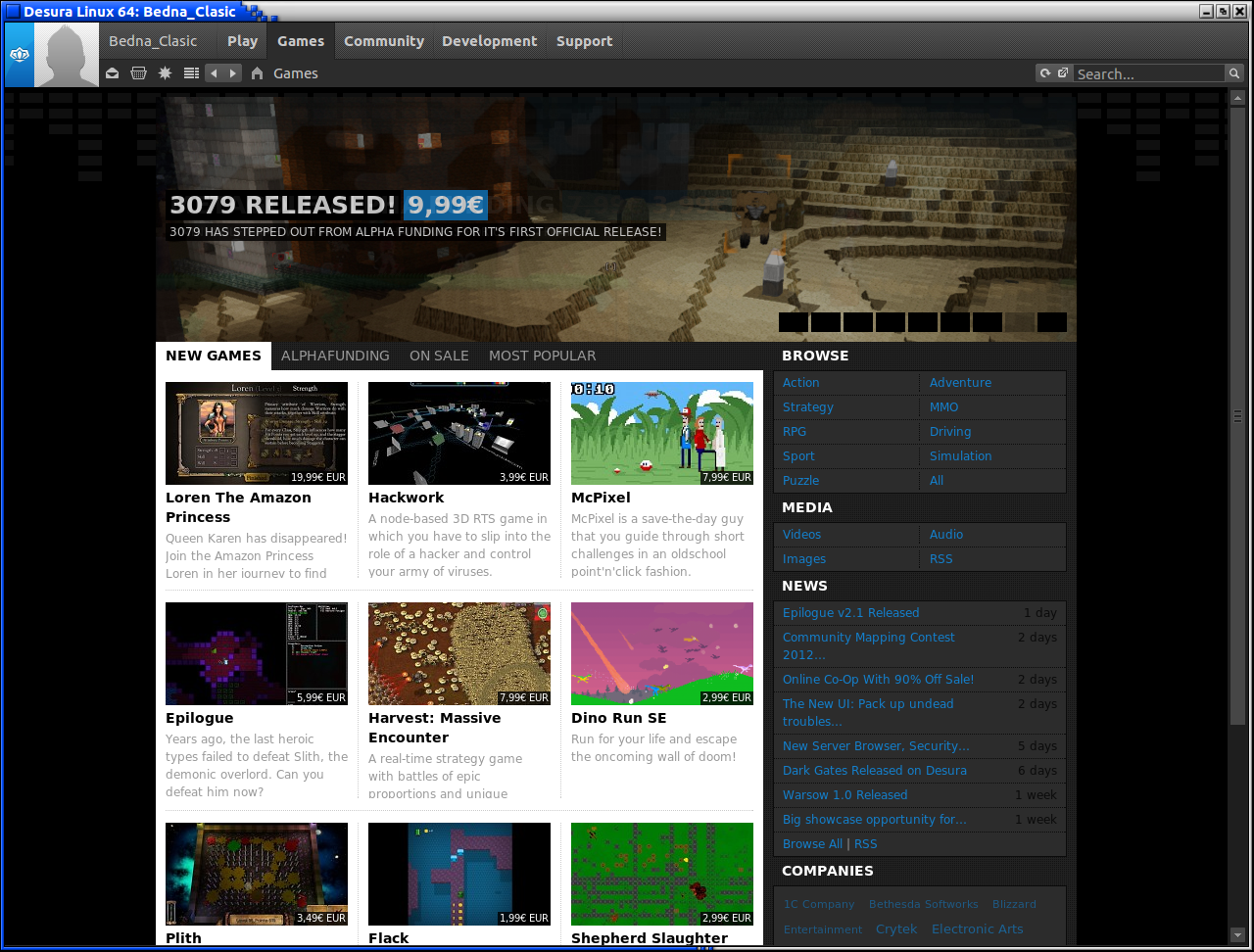Browse the Driving category
Viewport: 1254px width, 952px height.
pos(950,432)
